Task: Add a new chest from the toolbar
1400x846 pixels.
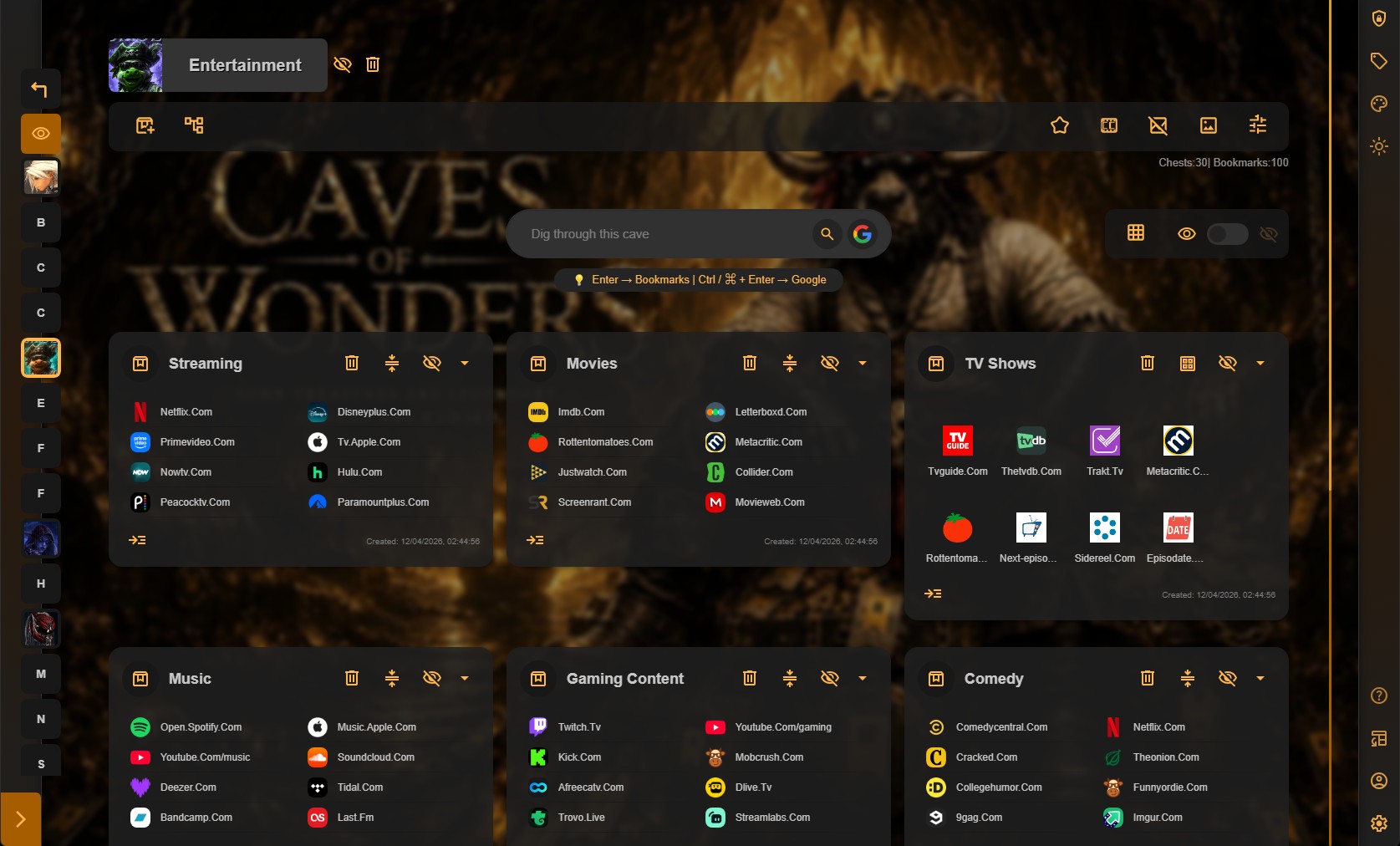Action: [x=145, y=125]
